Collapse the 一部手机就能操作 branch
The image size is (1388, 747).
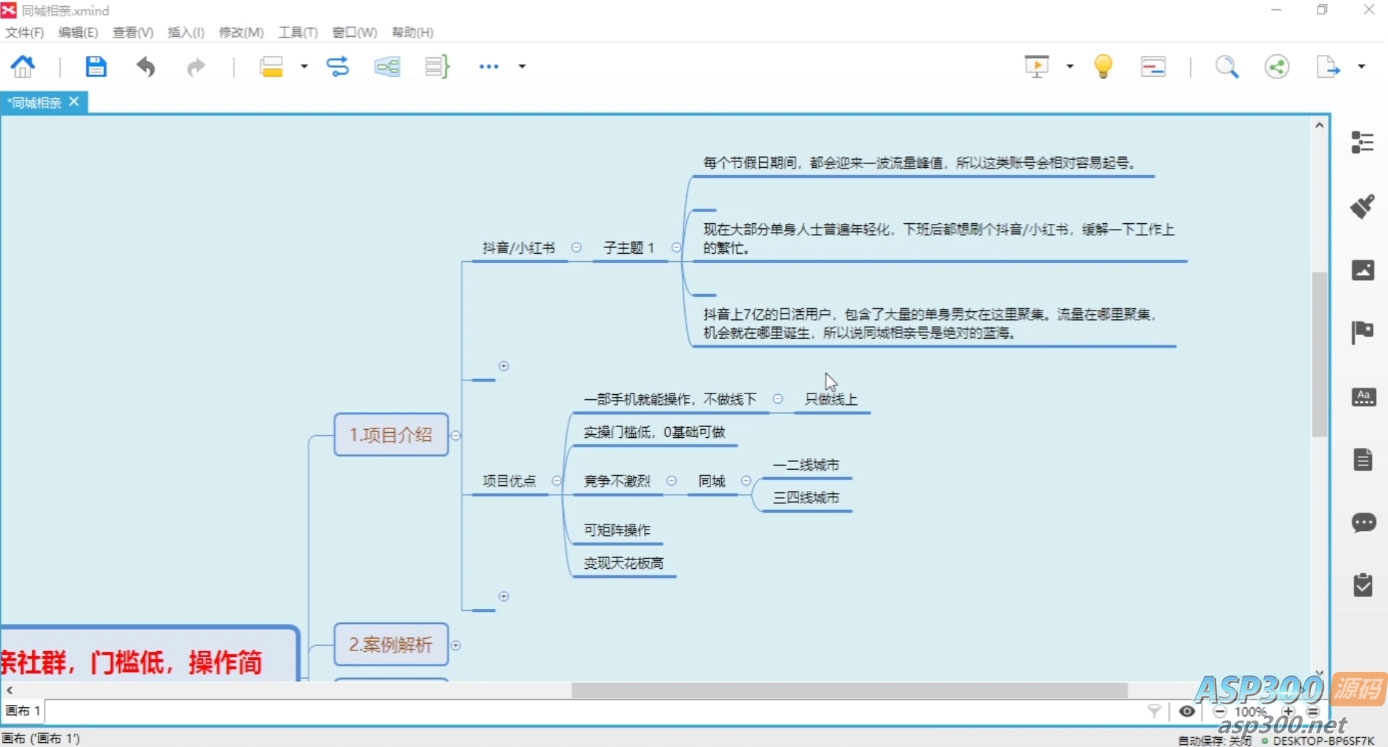point(778,399)
